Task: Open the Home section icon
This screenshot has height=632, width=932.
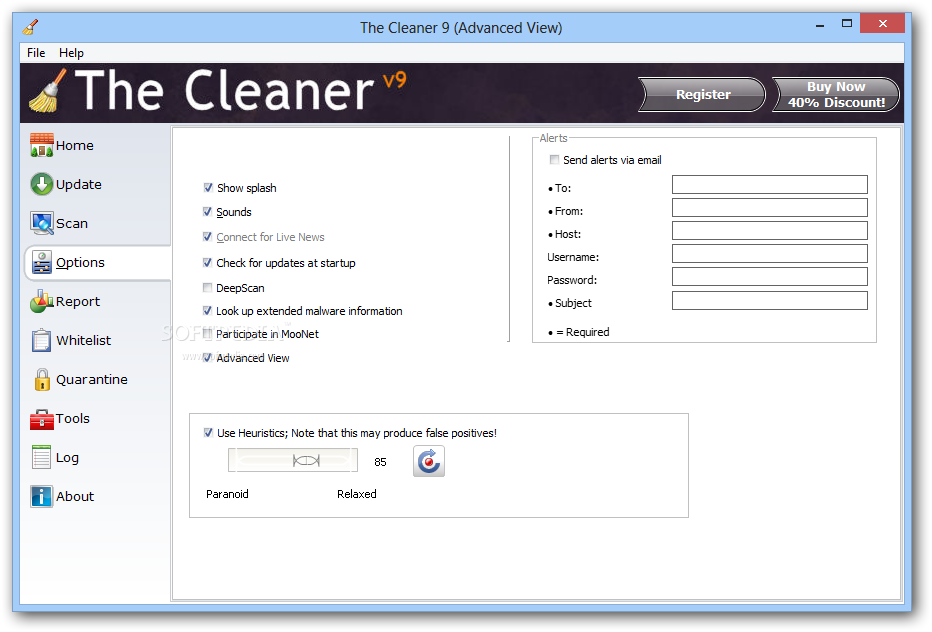Action: 42,145
